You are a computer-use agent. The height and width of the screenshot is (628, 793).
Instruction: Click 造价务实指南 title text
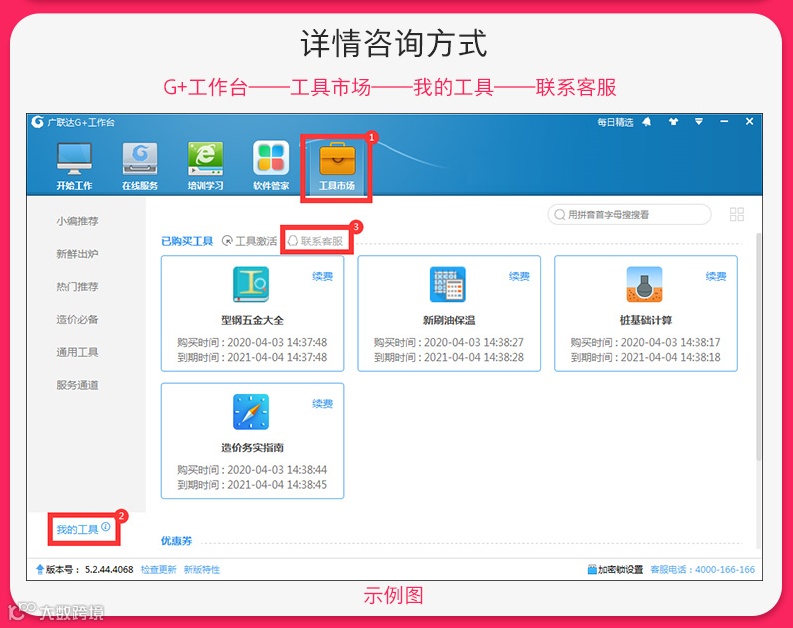point(252,447)
